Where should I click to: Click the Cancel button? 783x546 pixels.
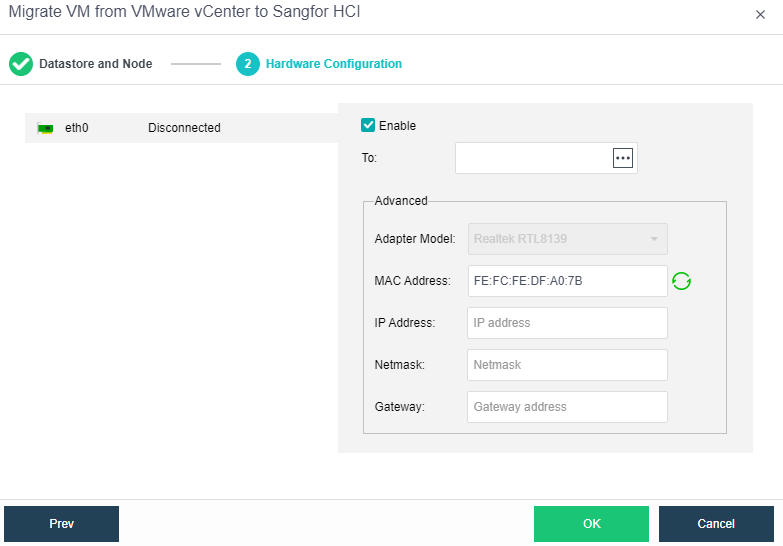coord(716,524)
